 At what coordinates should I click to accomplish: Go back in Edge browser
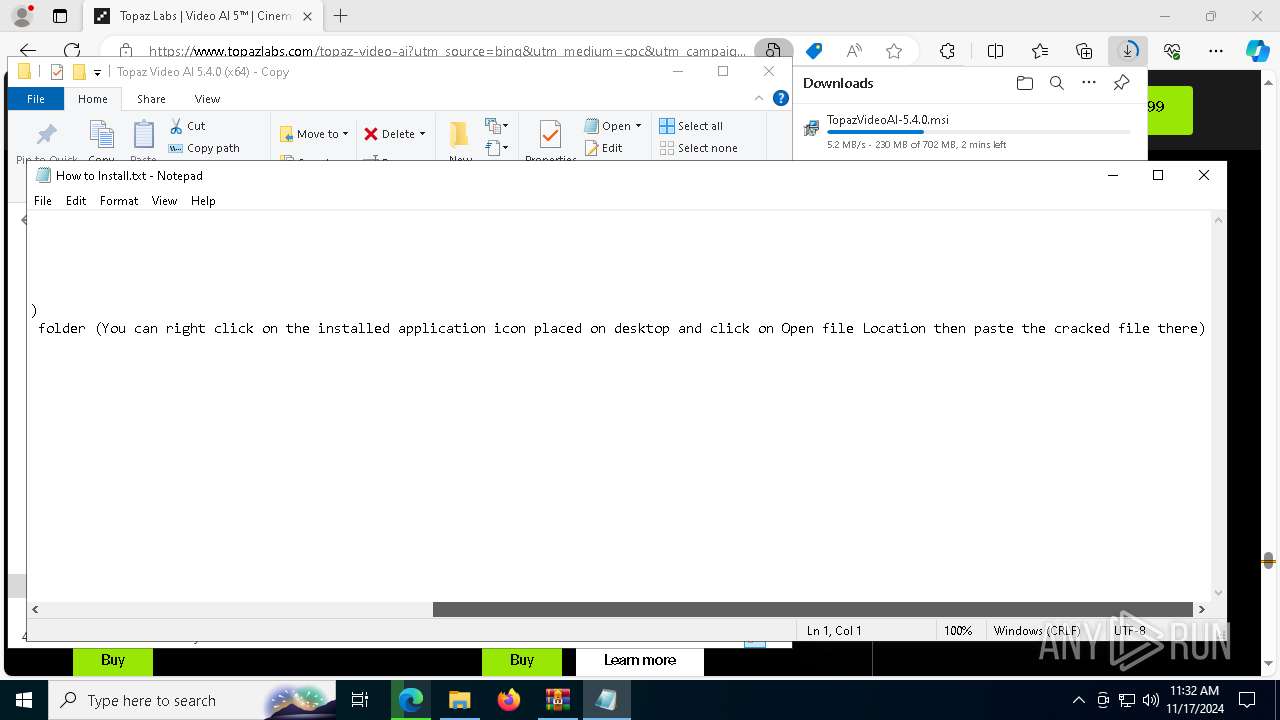pos(28,51)
